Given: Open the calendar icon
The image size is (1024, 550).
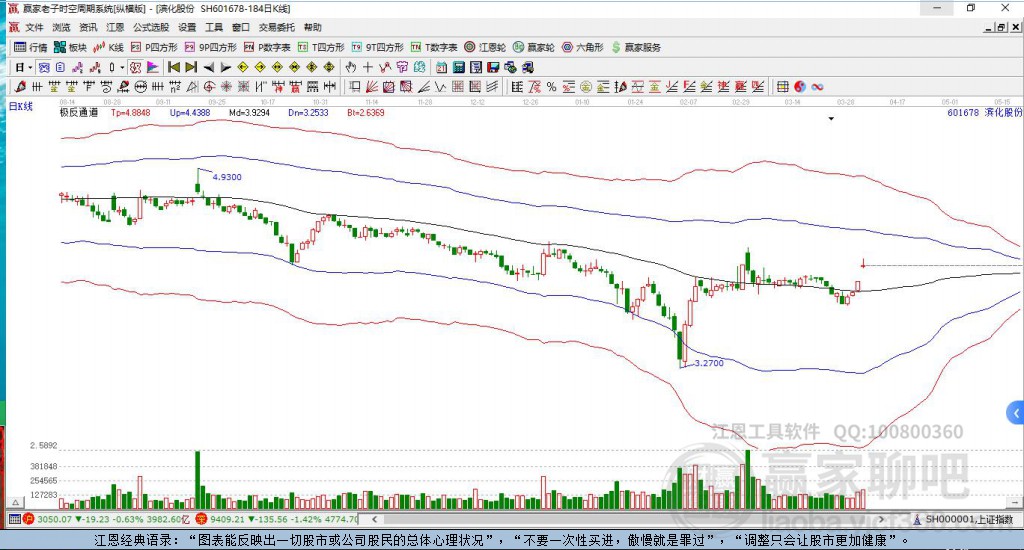Looking at the screenshot, I should click(441, 67).
